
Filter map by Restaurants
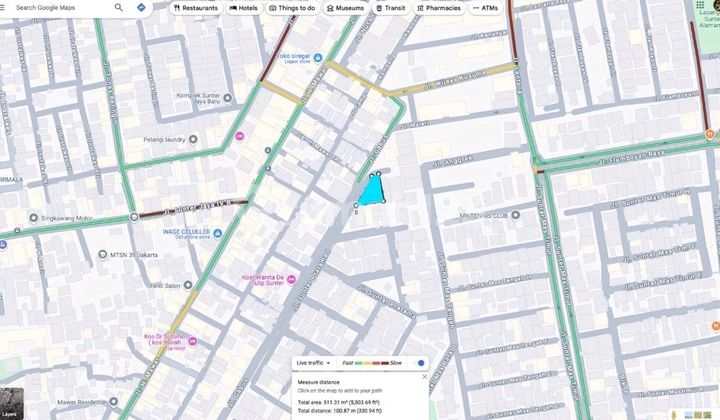point(195,8)
